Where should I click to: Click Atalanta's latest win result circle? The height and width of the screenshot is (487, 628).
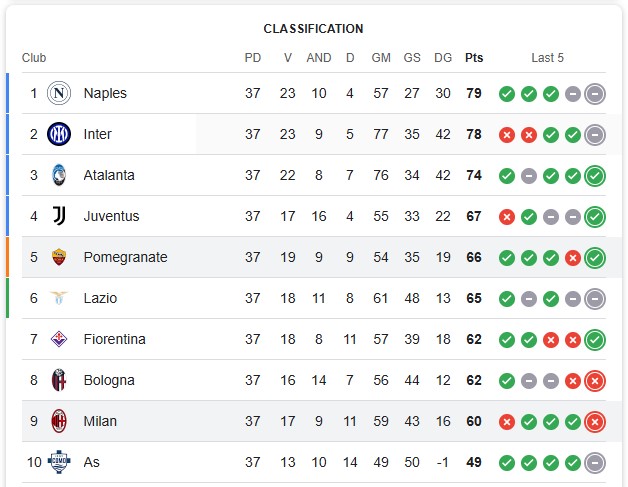pyautogui.click(x=595, y=176)
